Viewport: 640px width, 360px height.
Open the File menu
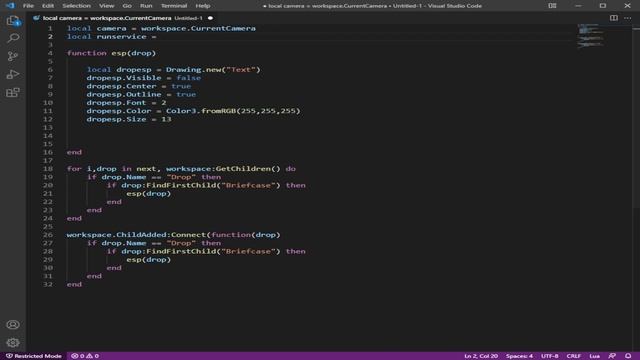click(x=28, y=6)
